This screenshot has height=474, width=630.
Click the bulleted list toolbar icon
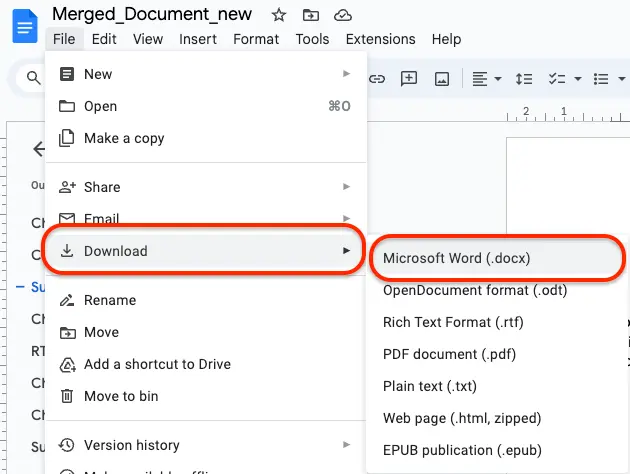pos(601,79)
